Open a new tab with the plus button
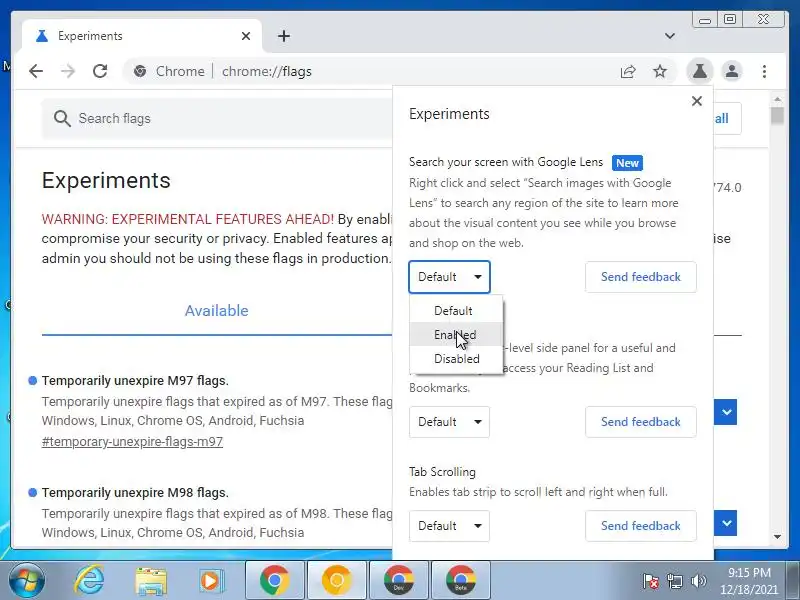The image size is (800, 600). point(284,36)
